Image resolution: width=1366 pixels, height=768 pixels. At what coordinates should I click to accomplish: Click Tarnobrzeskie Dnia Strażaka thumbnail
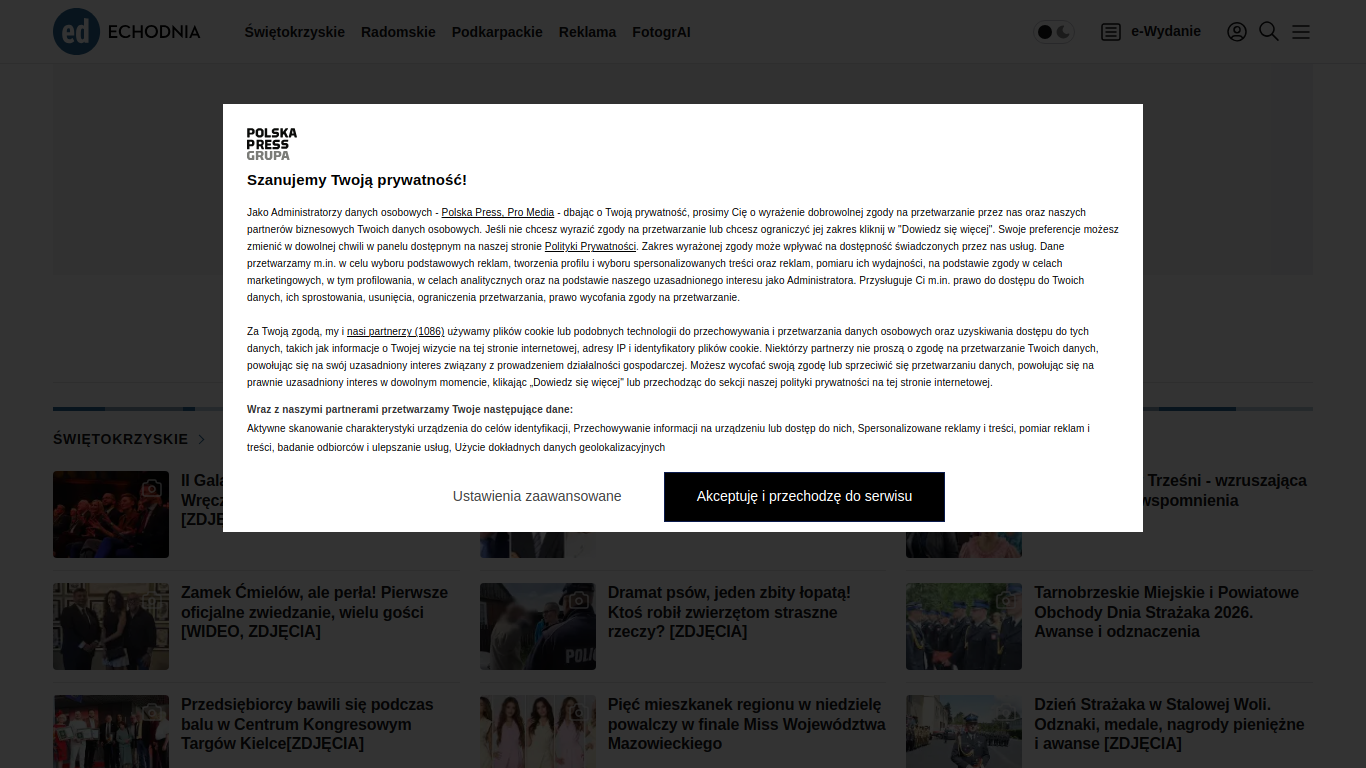[964, 627]
